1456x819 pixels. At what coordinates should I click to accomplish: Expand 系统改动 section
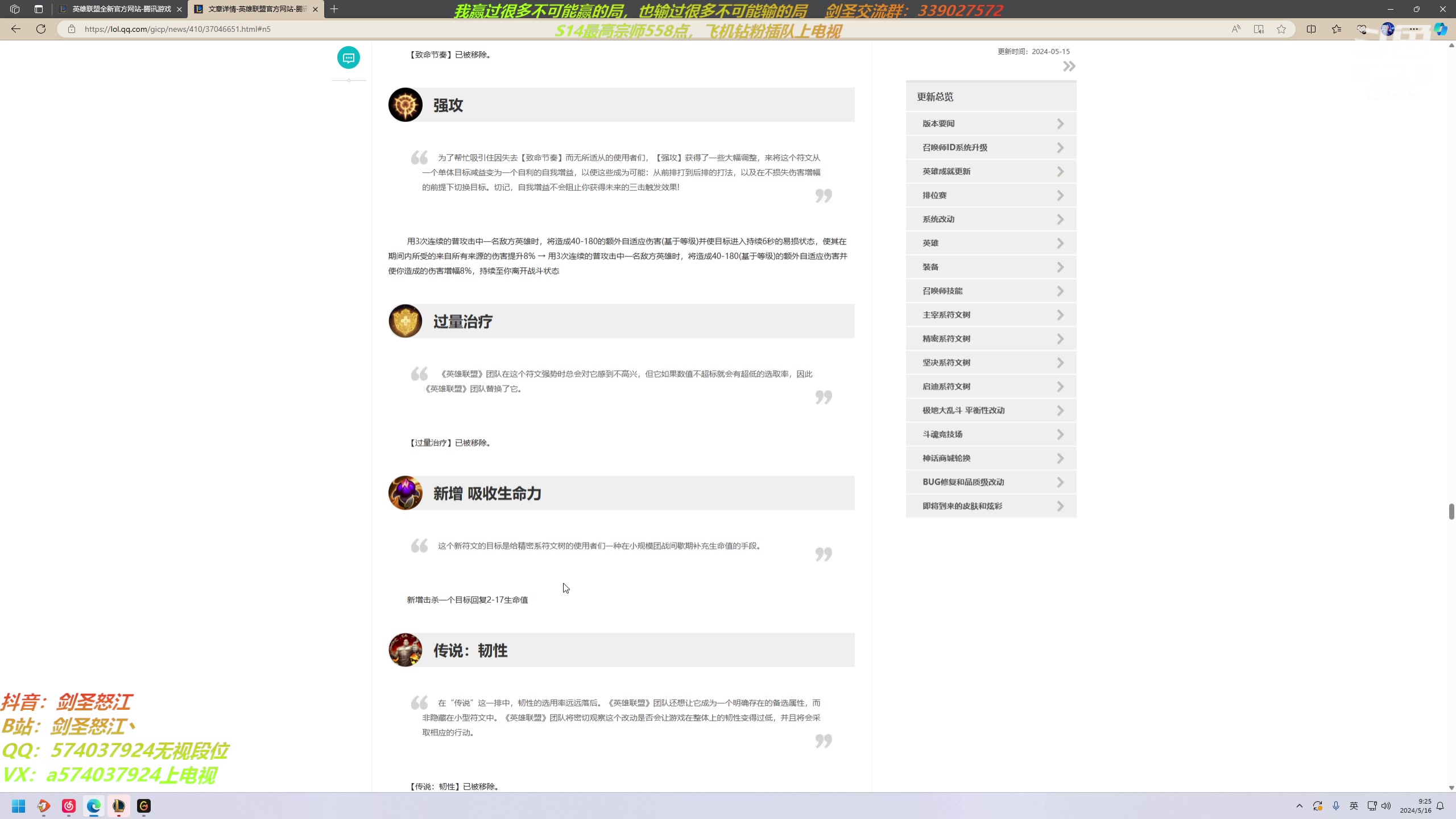991,219
